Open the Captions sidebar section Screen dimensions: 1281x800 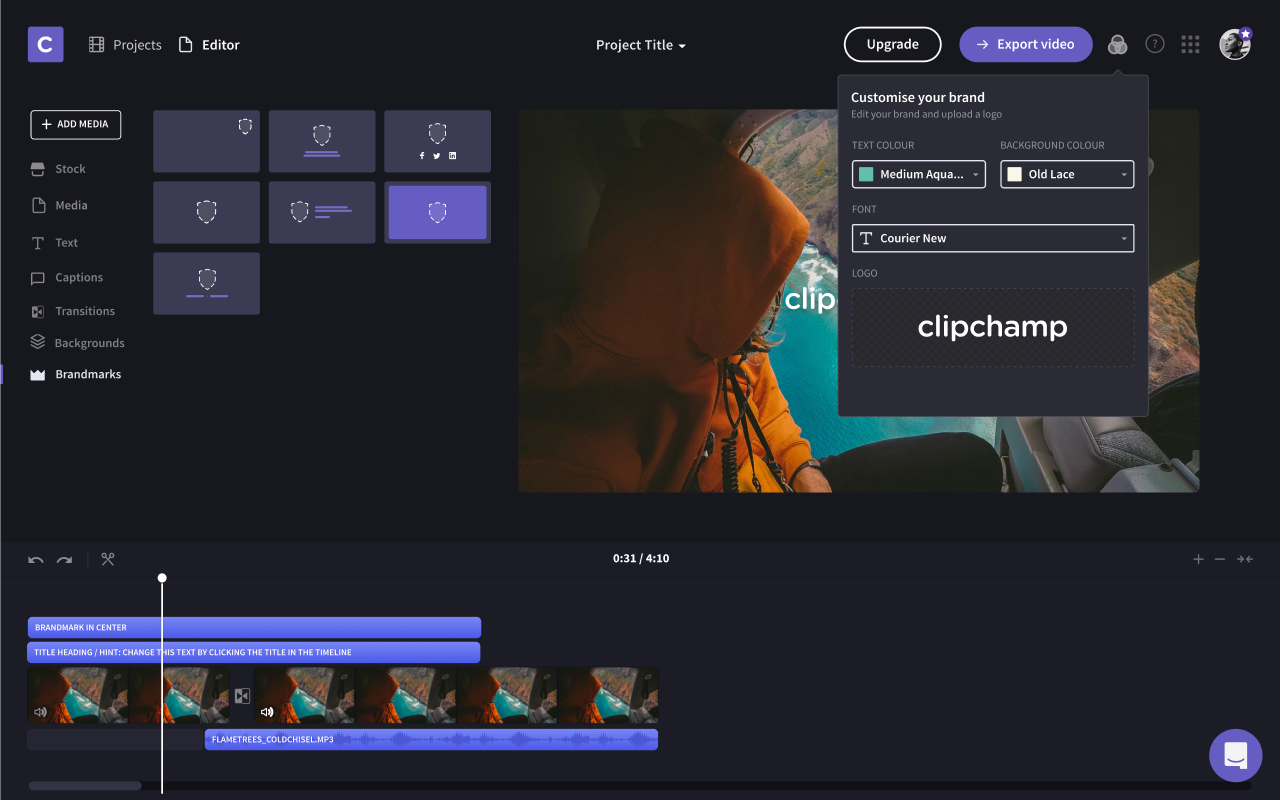click(66, 278)
